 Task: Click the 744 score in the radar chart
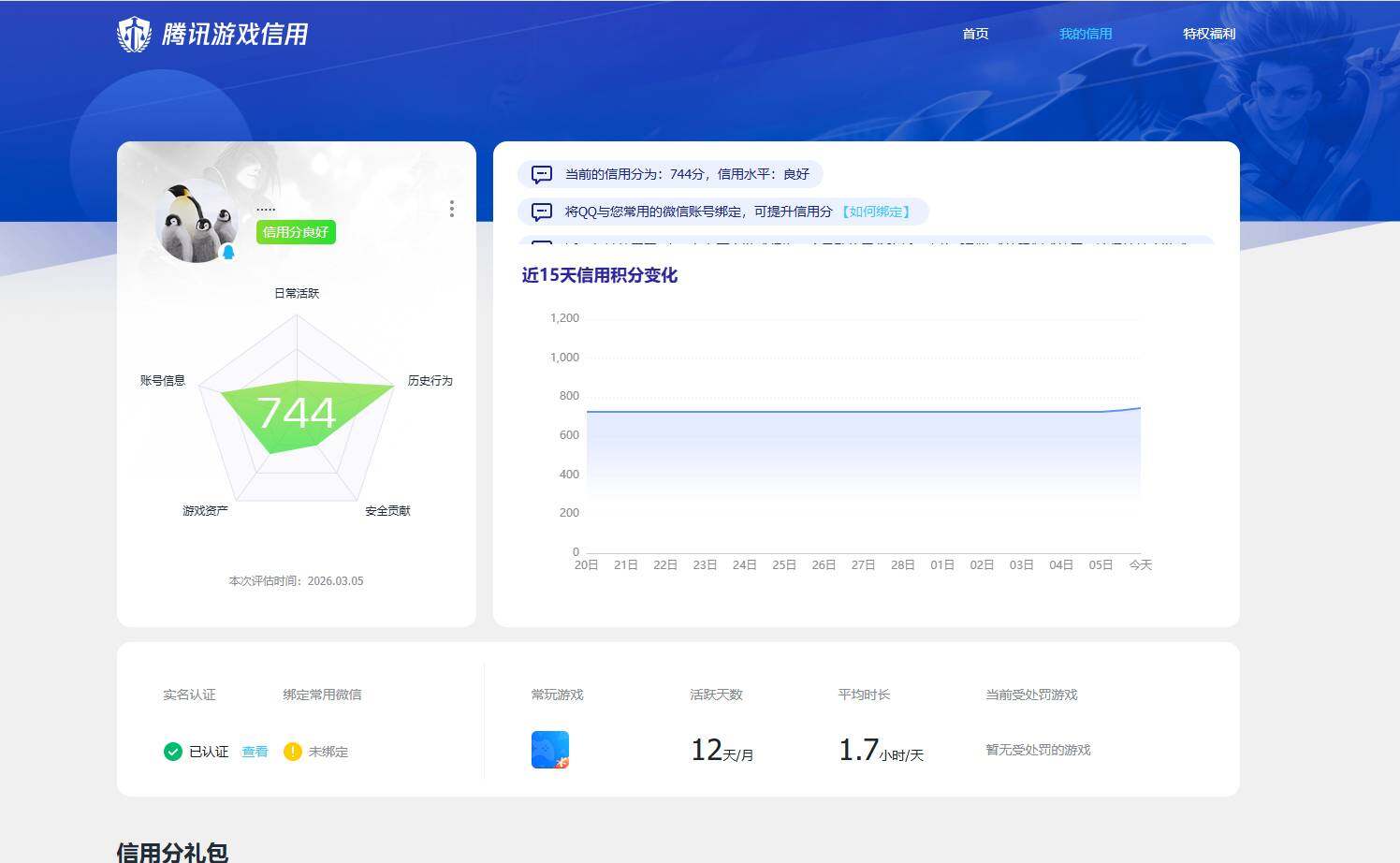coord(298,412)
